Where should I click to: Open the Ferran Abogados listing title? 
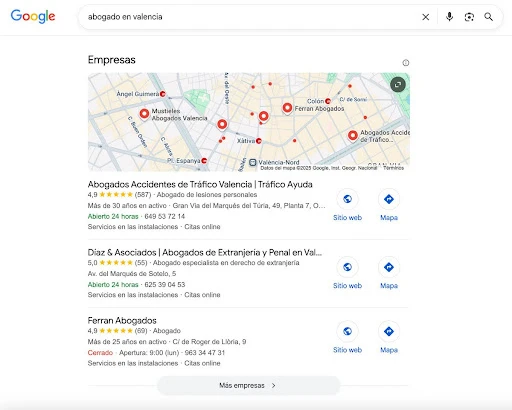[x=122, y=320]
